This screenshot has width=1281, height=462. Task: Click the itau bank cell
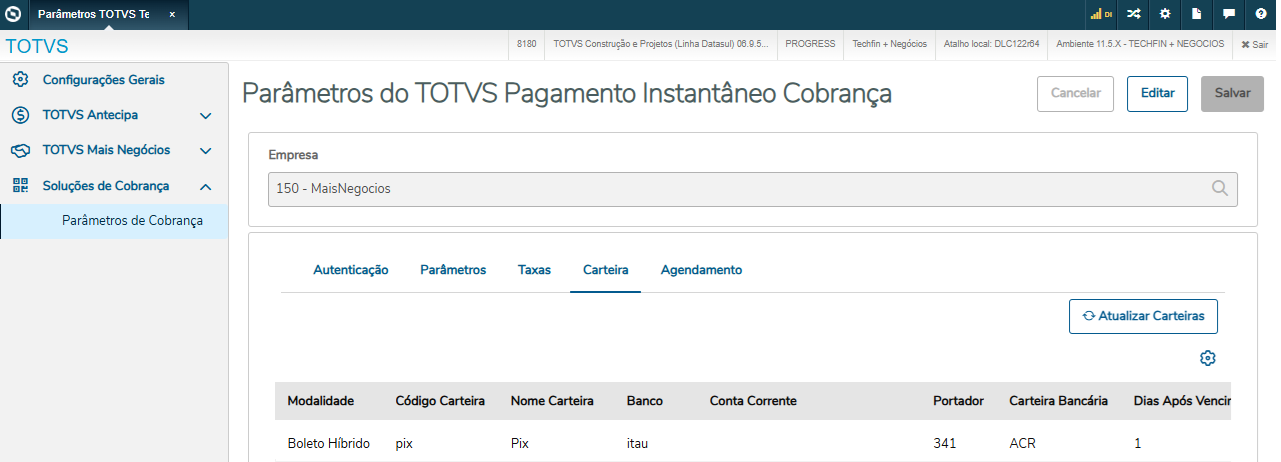(637, 443)
